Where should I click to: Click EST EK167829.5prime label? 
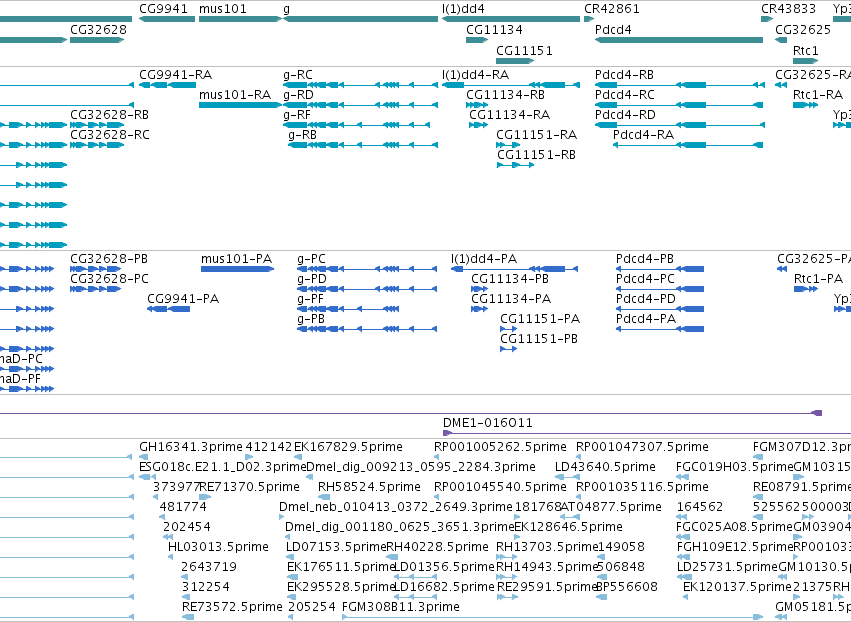[x=348, y=447]
